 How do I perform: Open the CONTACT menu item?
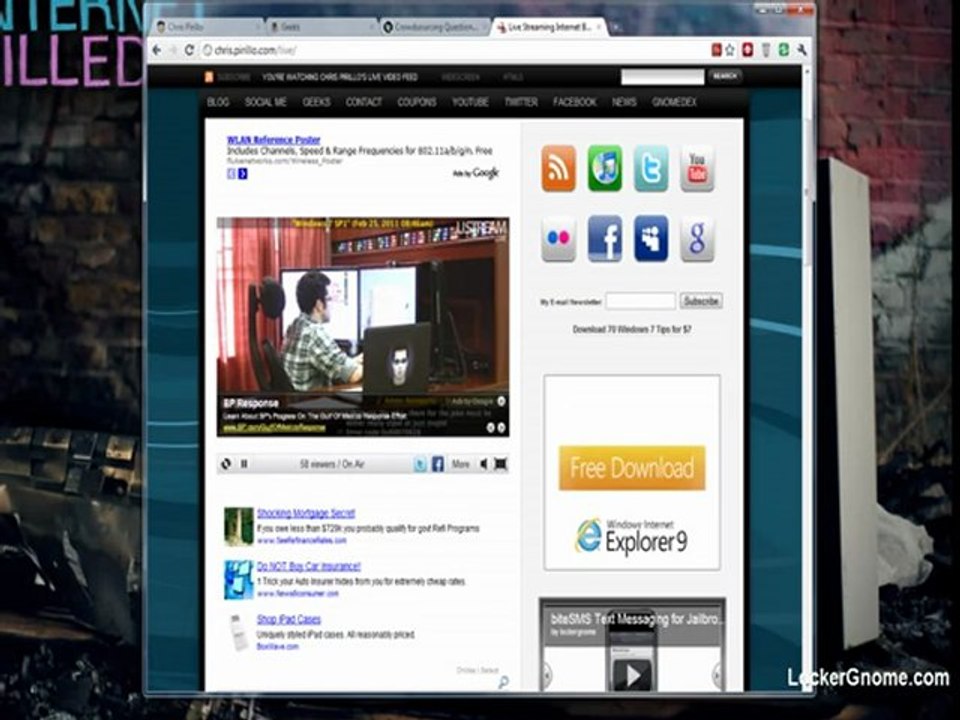pos(364,102)
